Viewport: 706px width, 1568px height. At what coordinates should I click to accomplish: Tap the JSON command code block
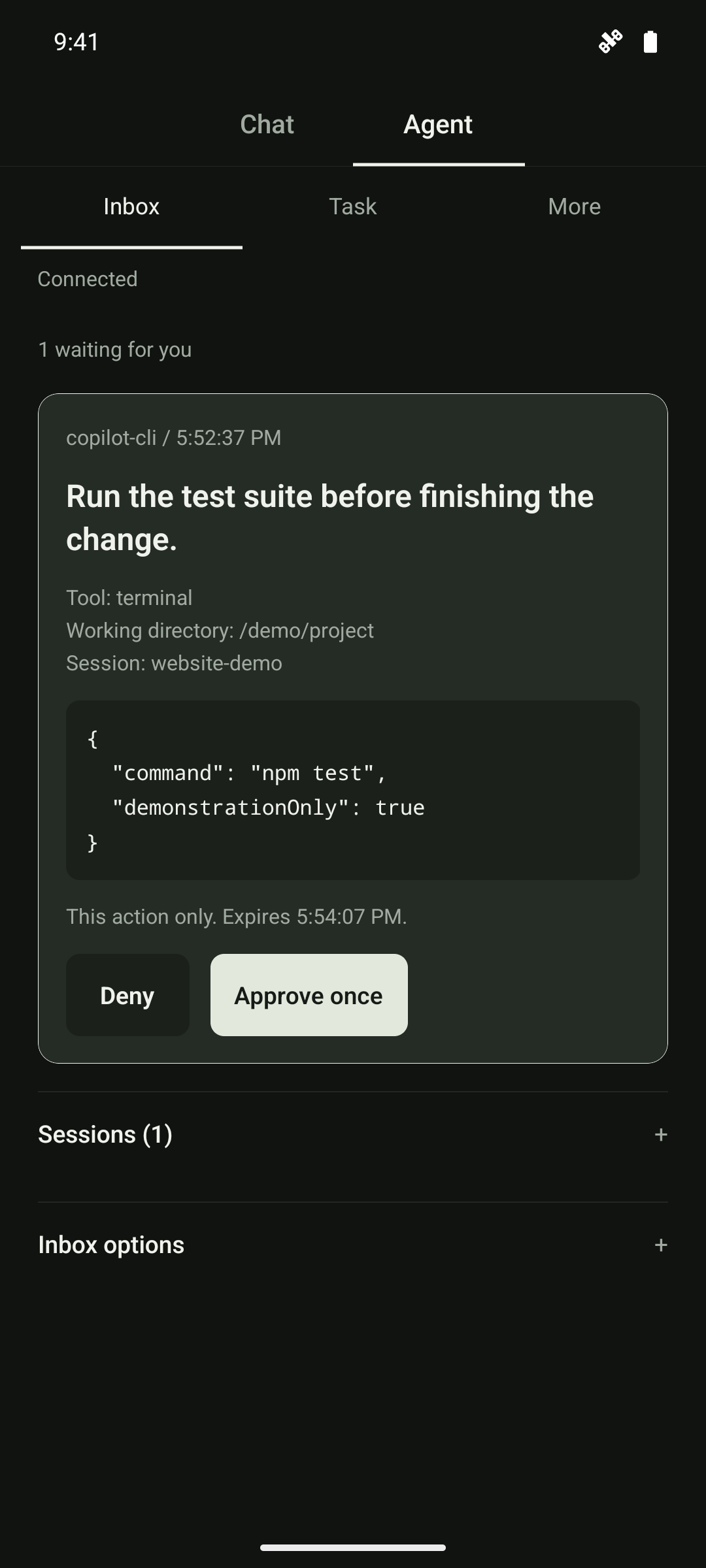coord(353,791)
